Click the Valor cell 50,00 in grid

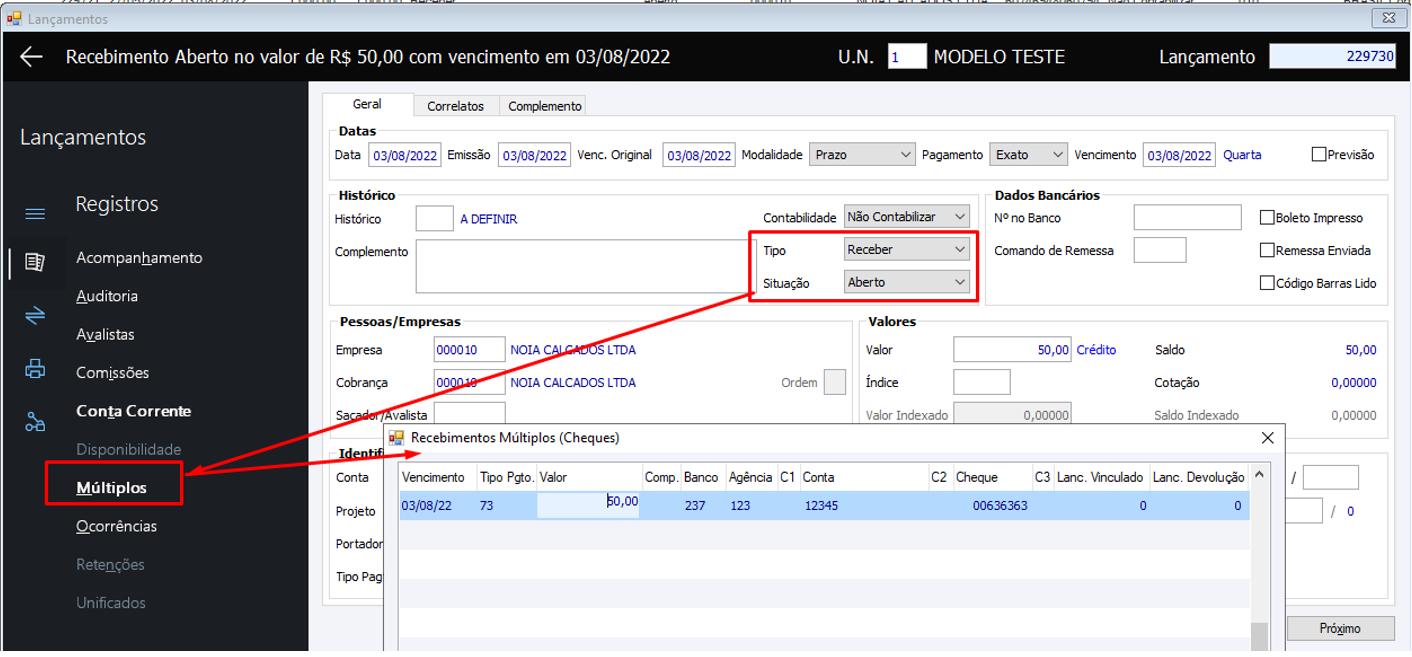[590, 505]
